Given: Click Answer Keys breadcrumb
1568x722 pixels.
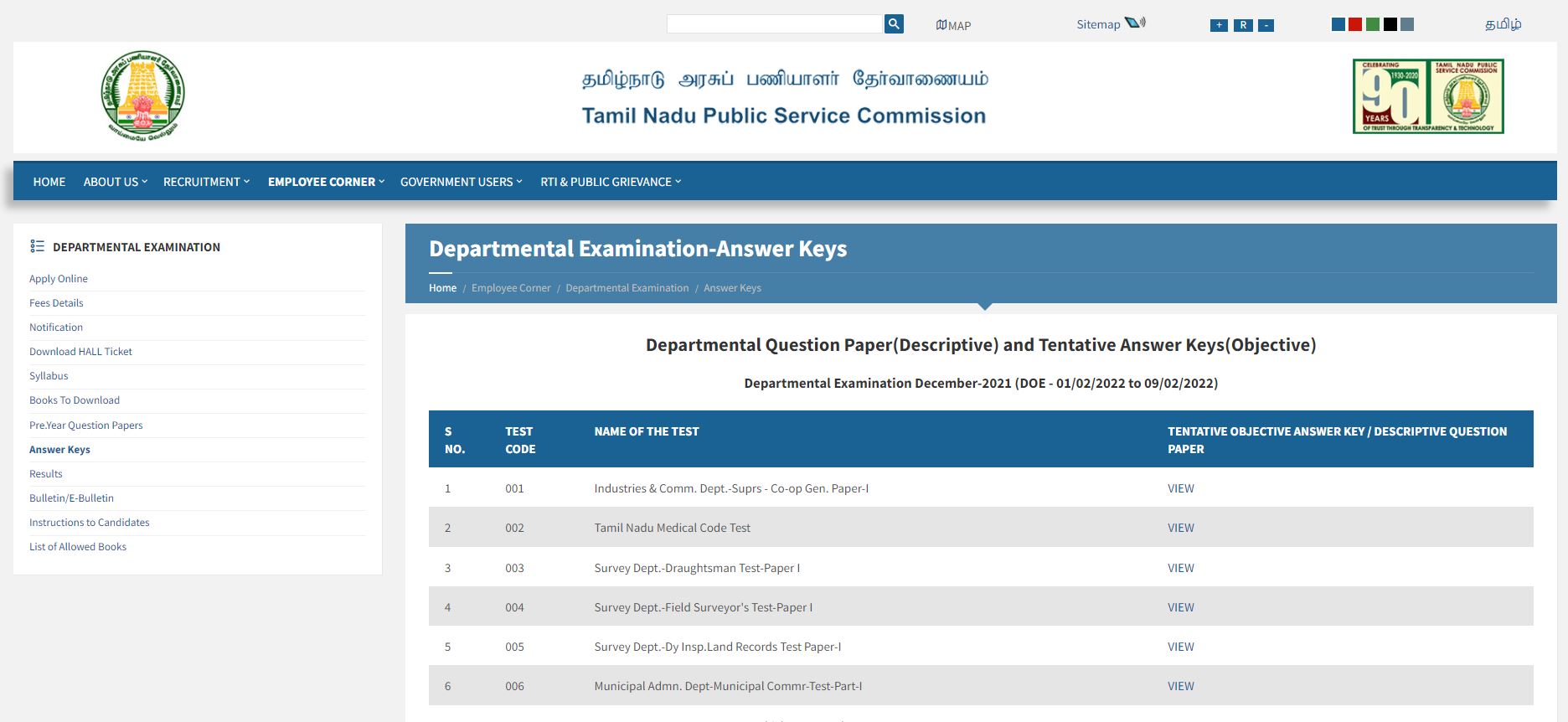Looking at the screenshot, I should pyautogui.click(x=732, y=288).
